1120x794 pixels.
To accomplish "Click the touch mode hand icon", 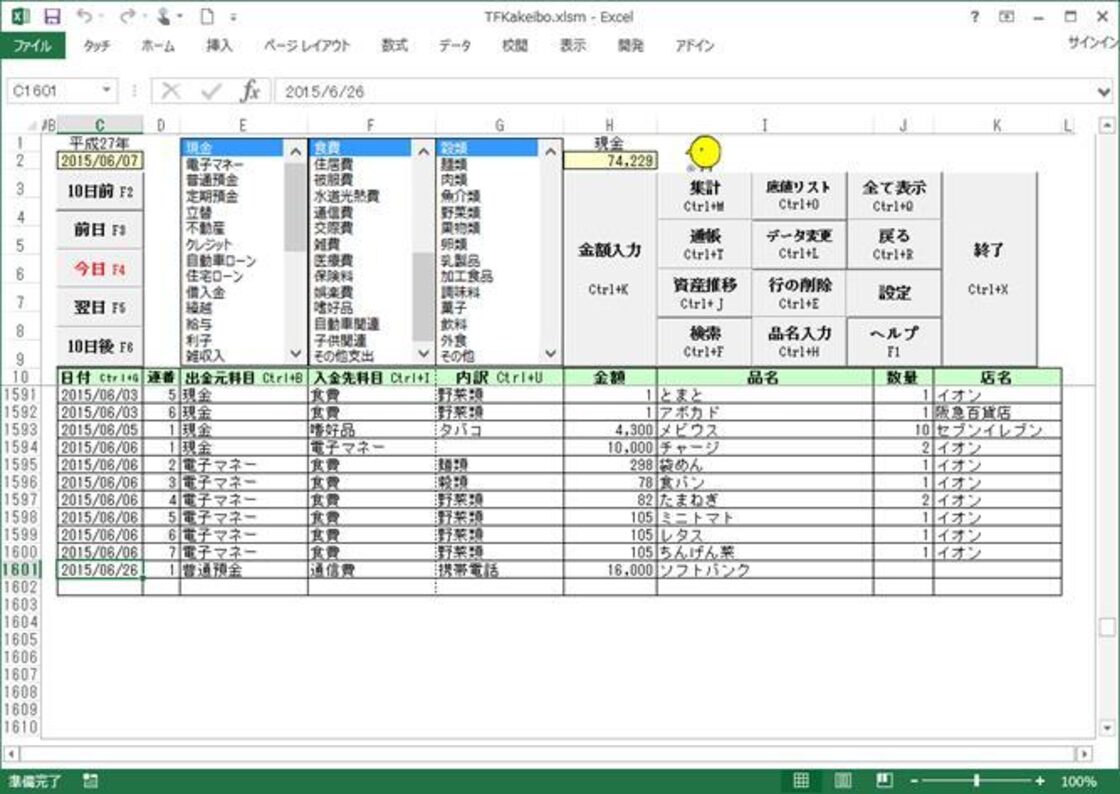I will point(164,16).
